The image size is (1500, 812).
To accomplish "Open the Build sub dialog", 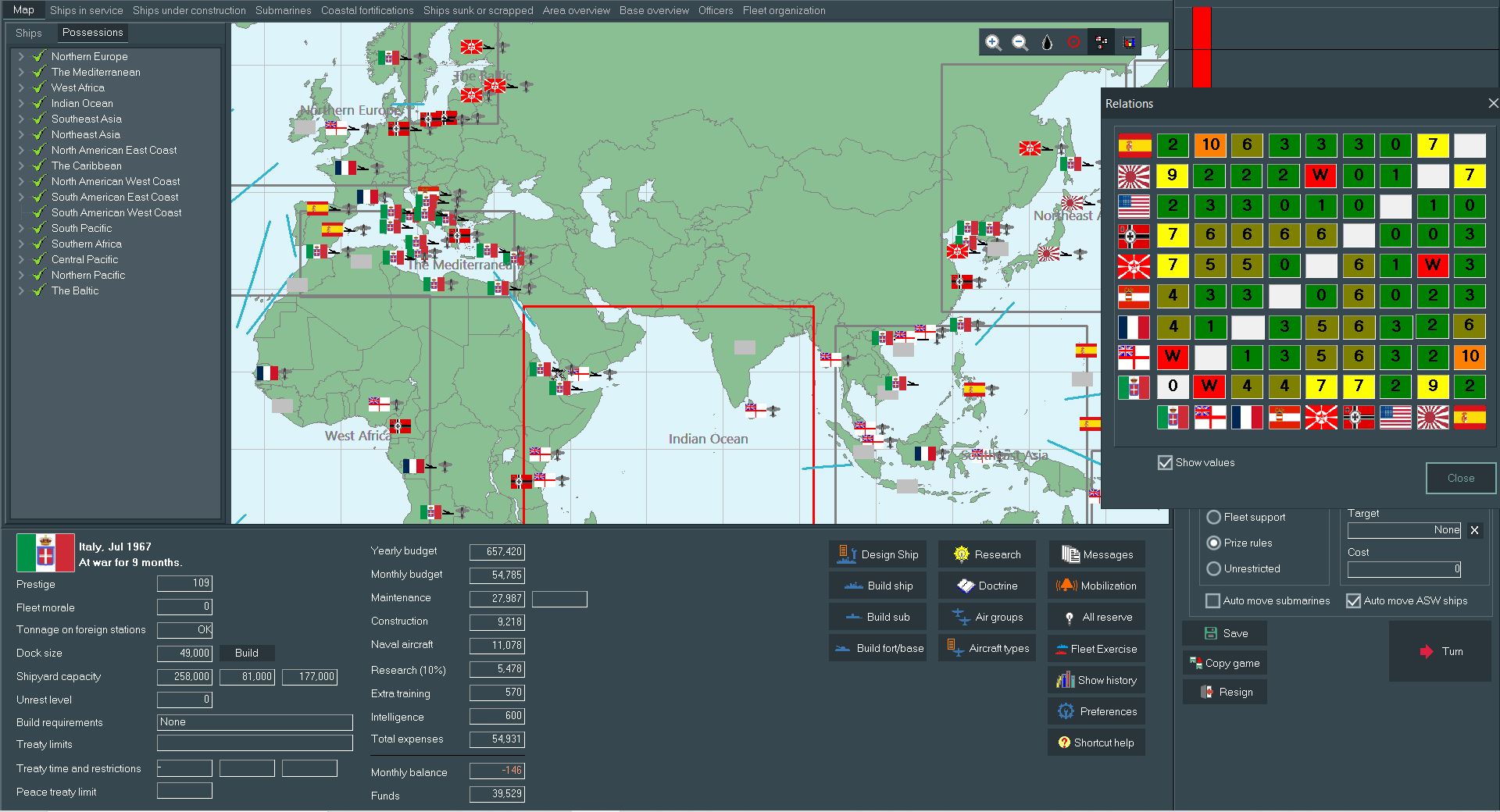I will point(878,617).
